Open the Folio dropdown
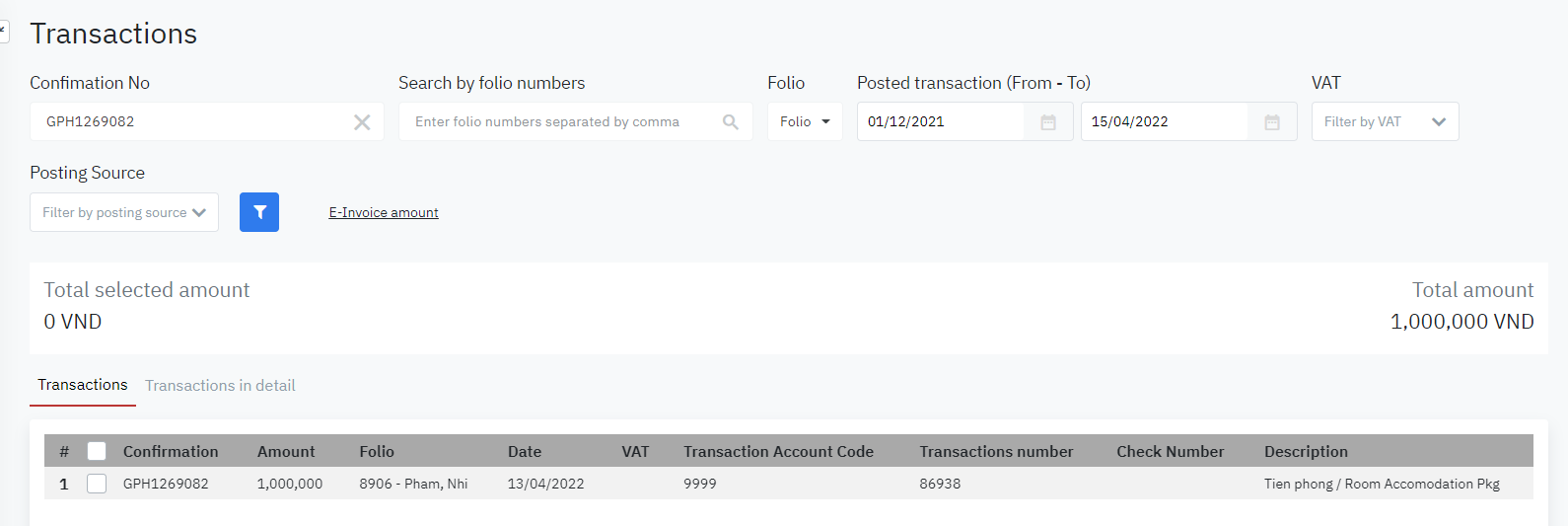The image size is (1568, 526). point(805,121)
